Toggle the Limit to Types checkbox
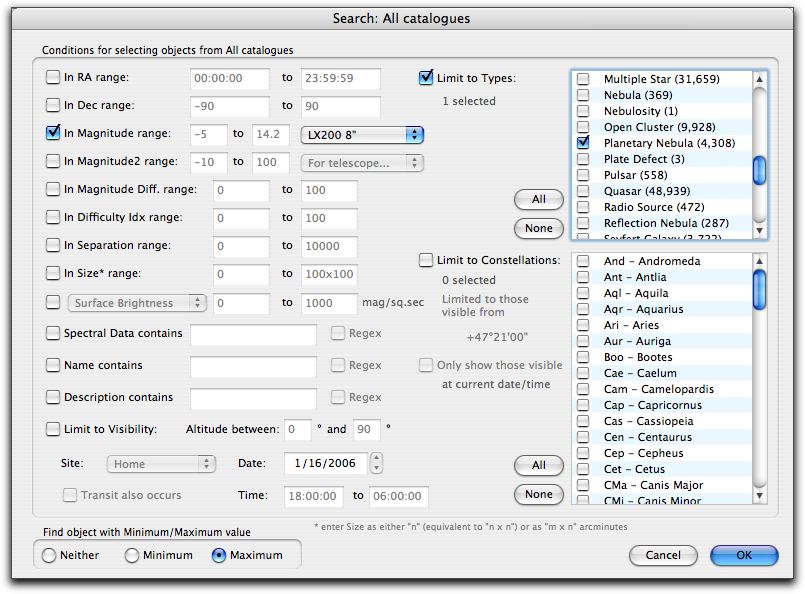Image resolution: width=805 pixels, height=594 pixels. pyautogui.click(x=426, y=78)
